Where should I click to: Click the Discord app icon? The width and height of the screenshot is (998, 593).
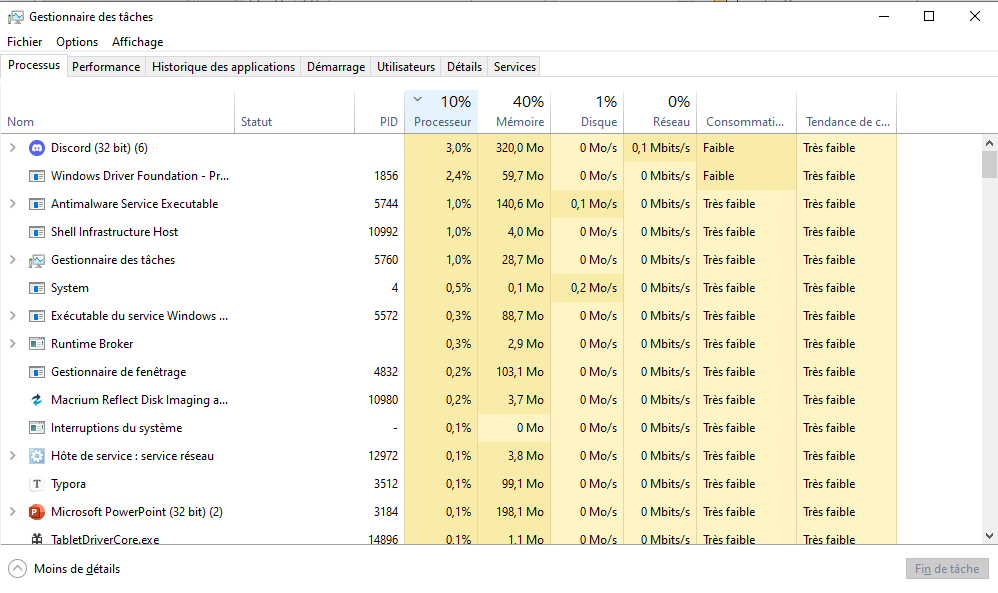pos(37,148)
